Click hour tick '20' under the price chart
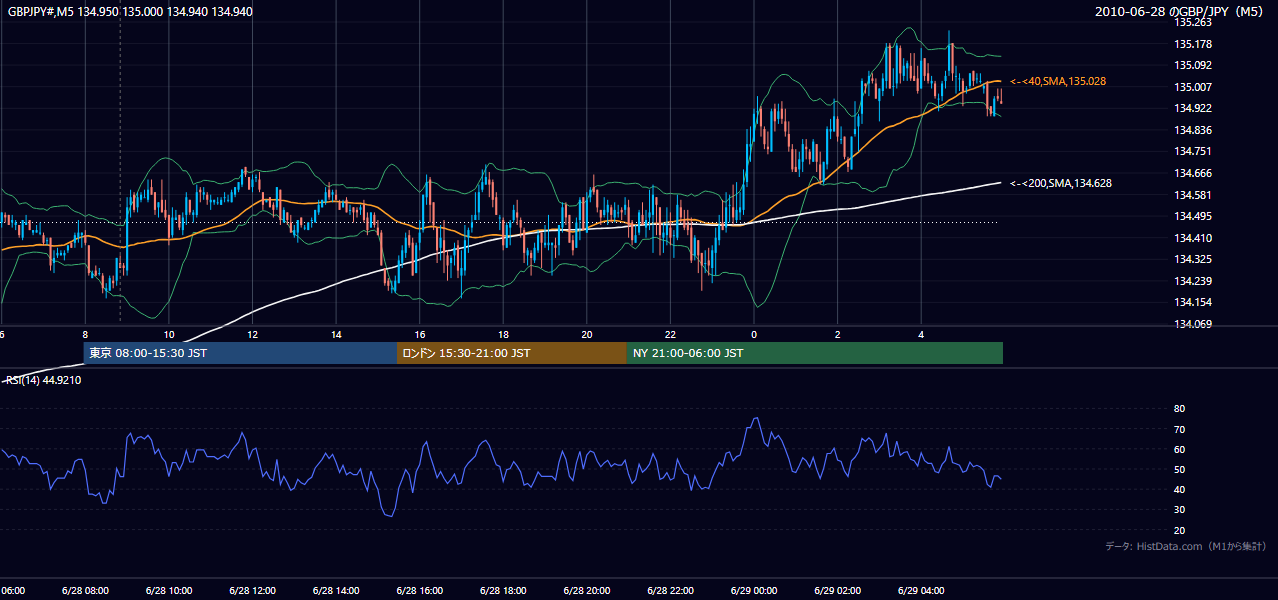The height and width of the screenshot is (600, 1278). [x=587, y=334]
